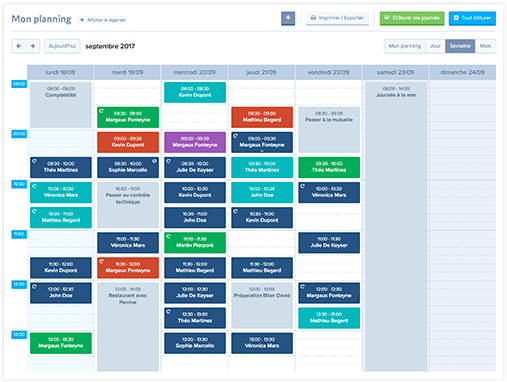Screen dimensions: 507x382
Task: Open Comptabilité event on Monday
Action: pyautogui.click(x=61, y=105)
